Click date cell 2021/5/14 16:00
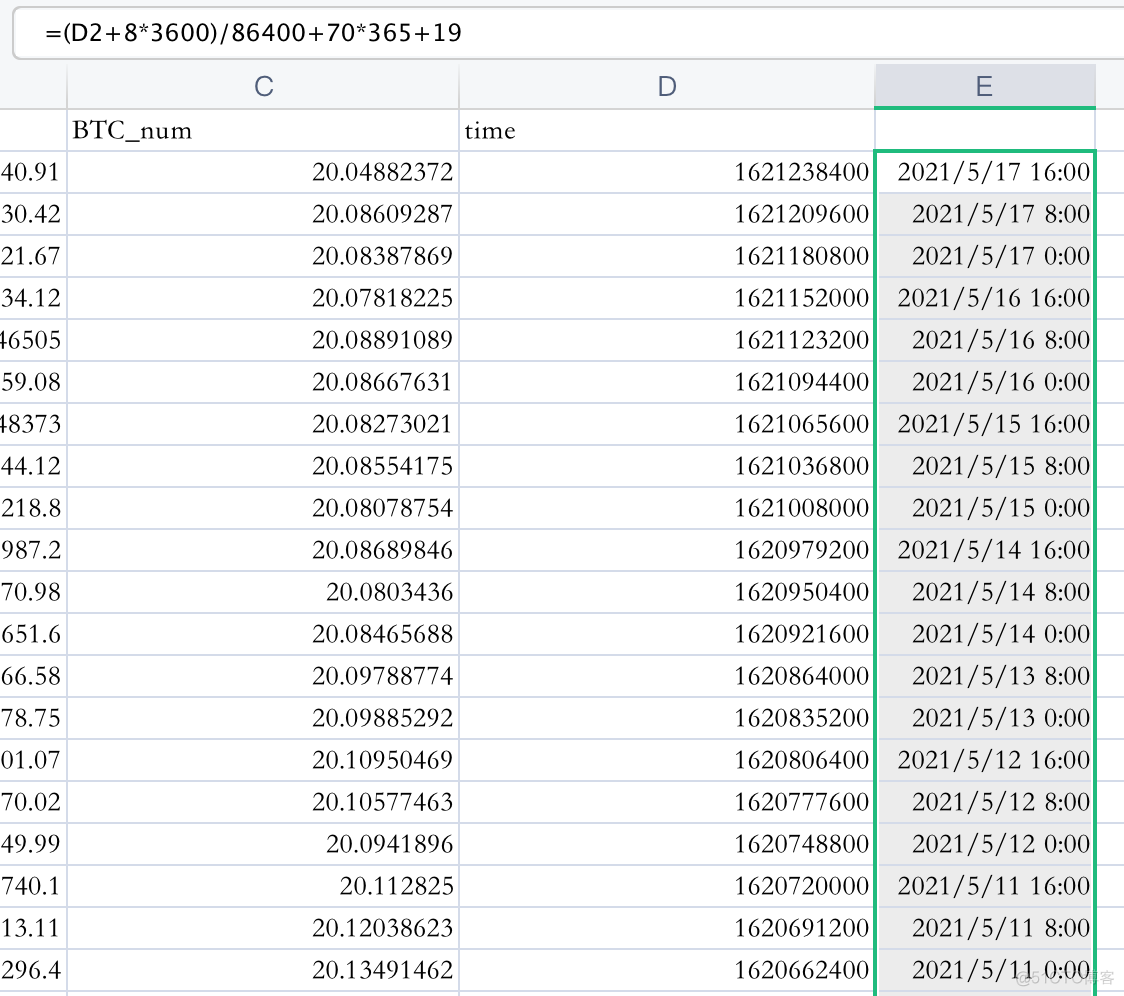 tap(985, 550)
